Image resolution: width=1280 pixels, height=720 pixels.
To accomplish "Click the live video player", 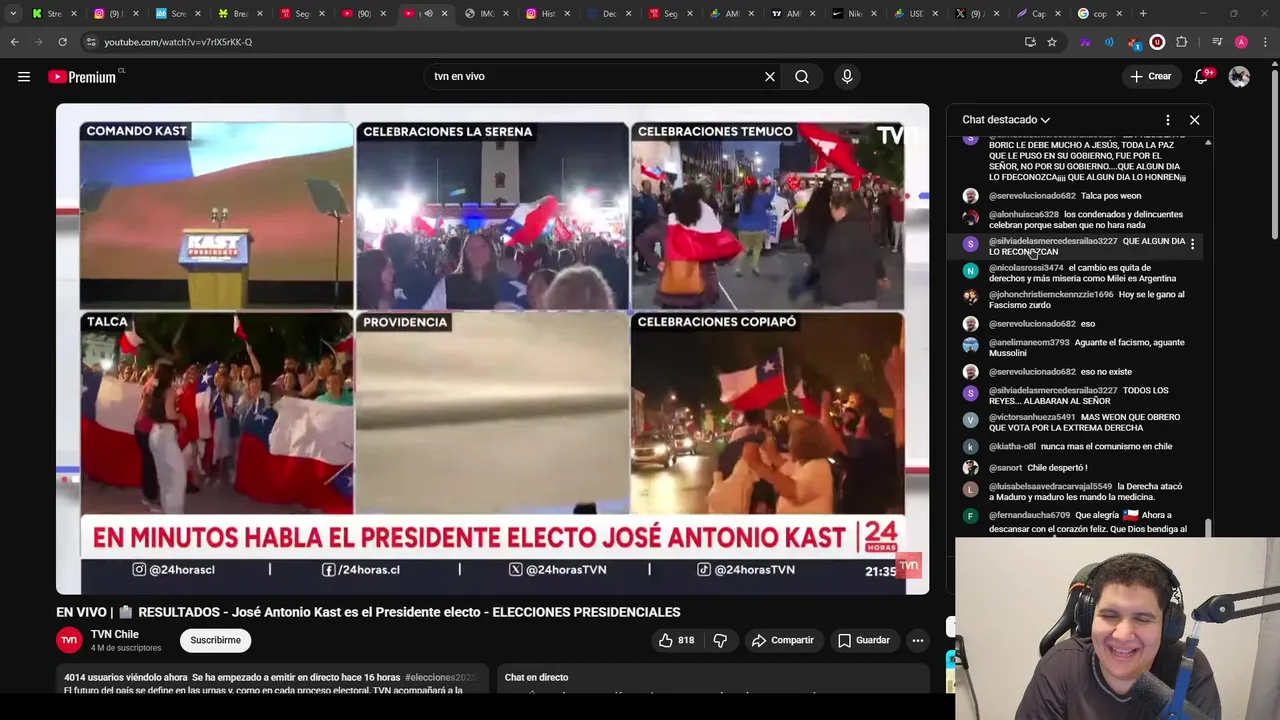I will (492, 349).
